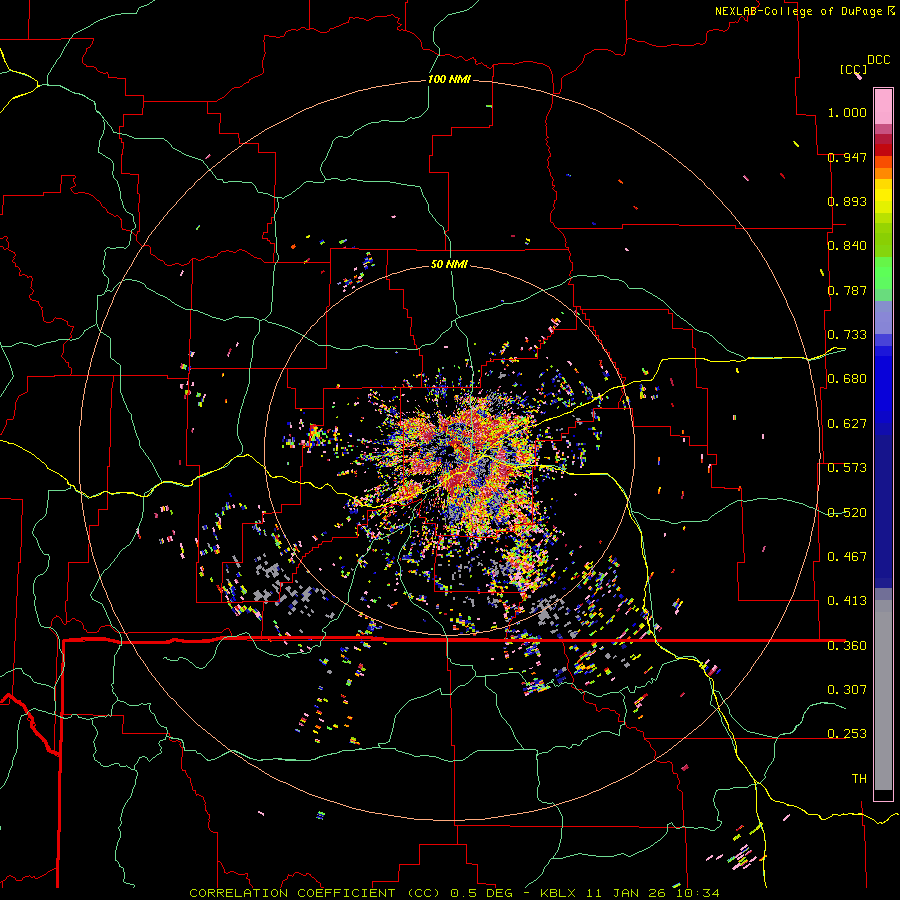The height and width of the screenshot is (900, 900).
Task: Click the DCC legend label
Action: [878, 60]
